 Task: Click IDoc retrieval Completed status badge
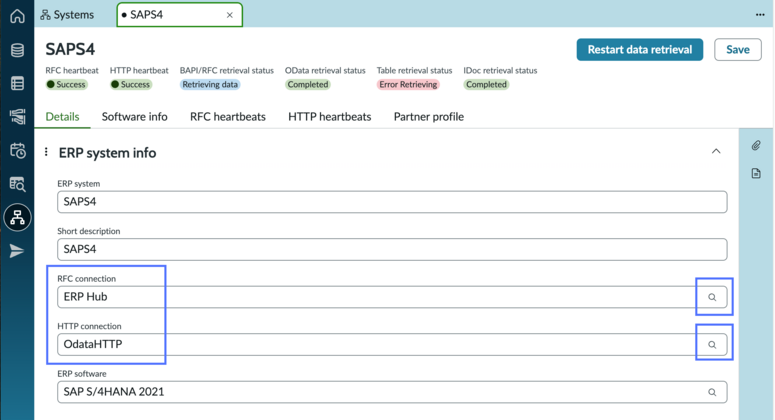click(x=486, y=84)
